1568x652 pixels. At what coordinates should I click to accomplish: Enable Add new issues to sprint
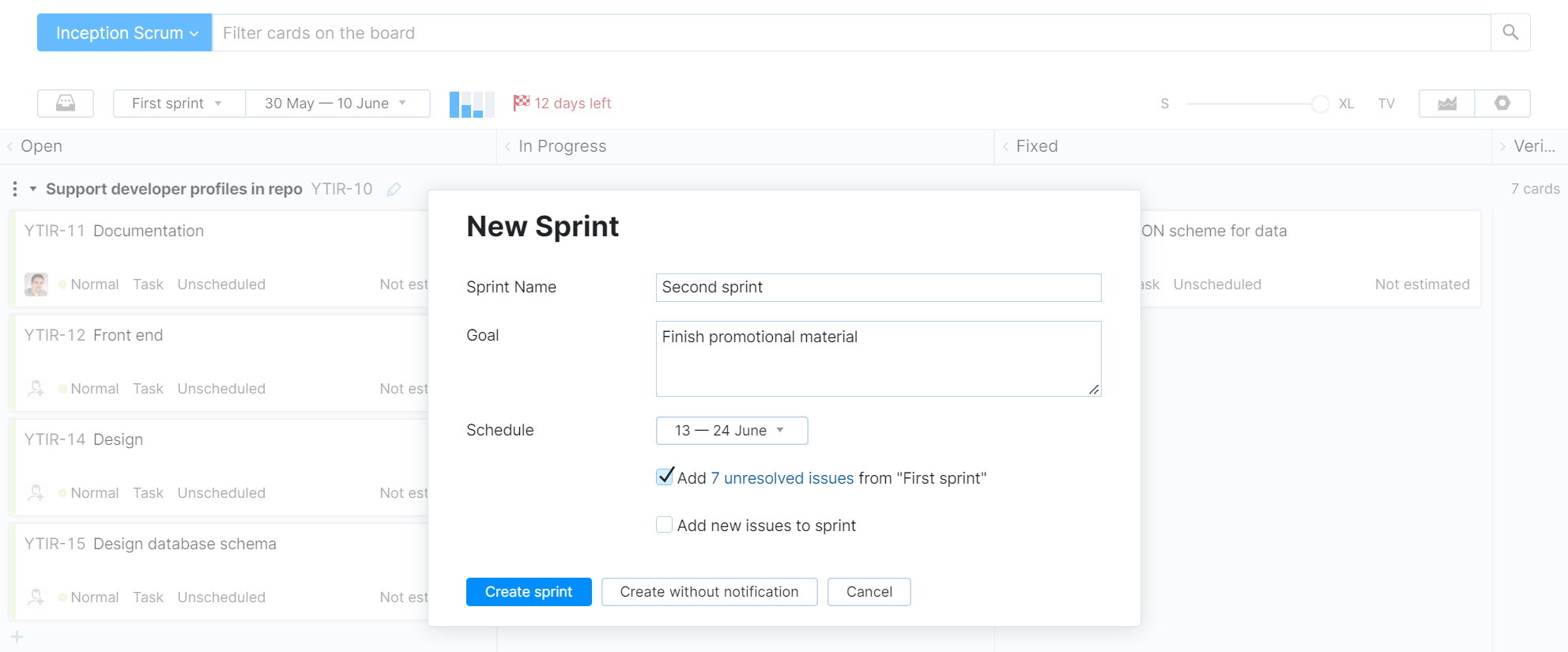coord(664,524)
